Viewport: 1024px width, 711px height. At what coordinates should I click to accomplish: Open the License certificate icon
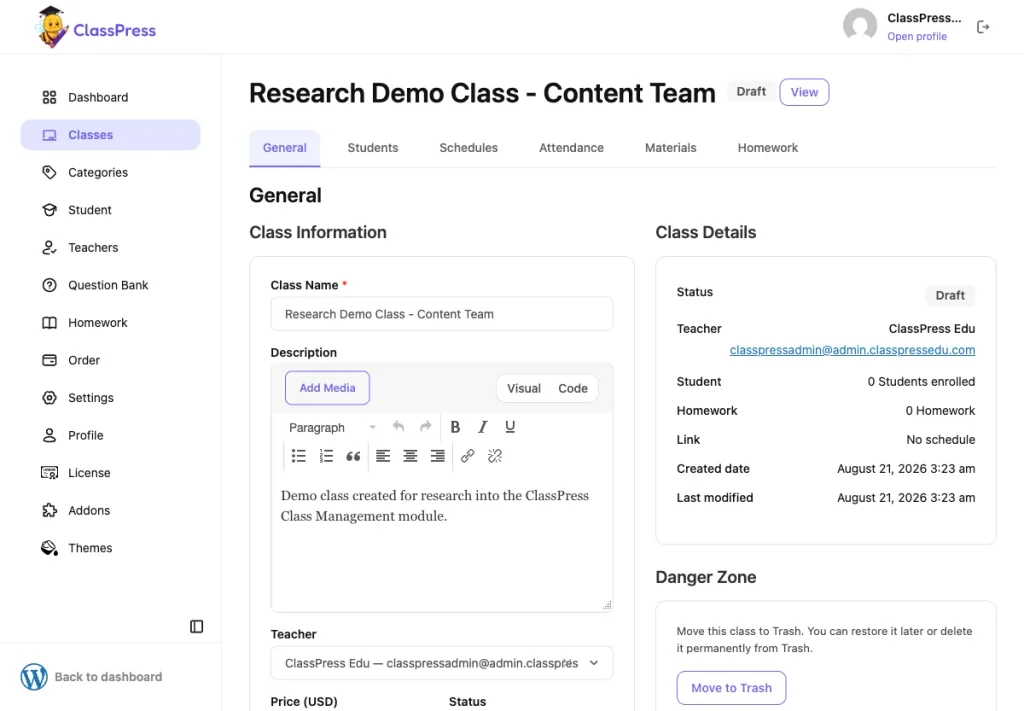tap(49, 473)
